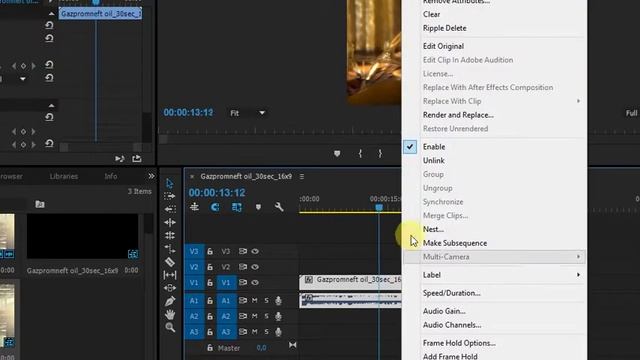Screen dimensions: 640x360
Task: Select Gazpromneft sequence thumbnail in Project
Action: [82, 236]
